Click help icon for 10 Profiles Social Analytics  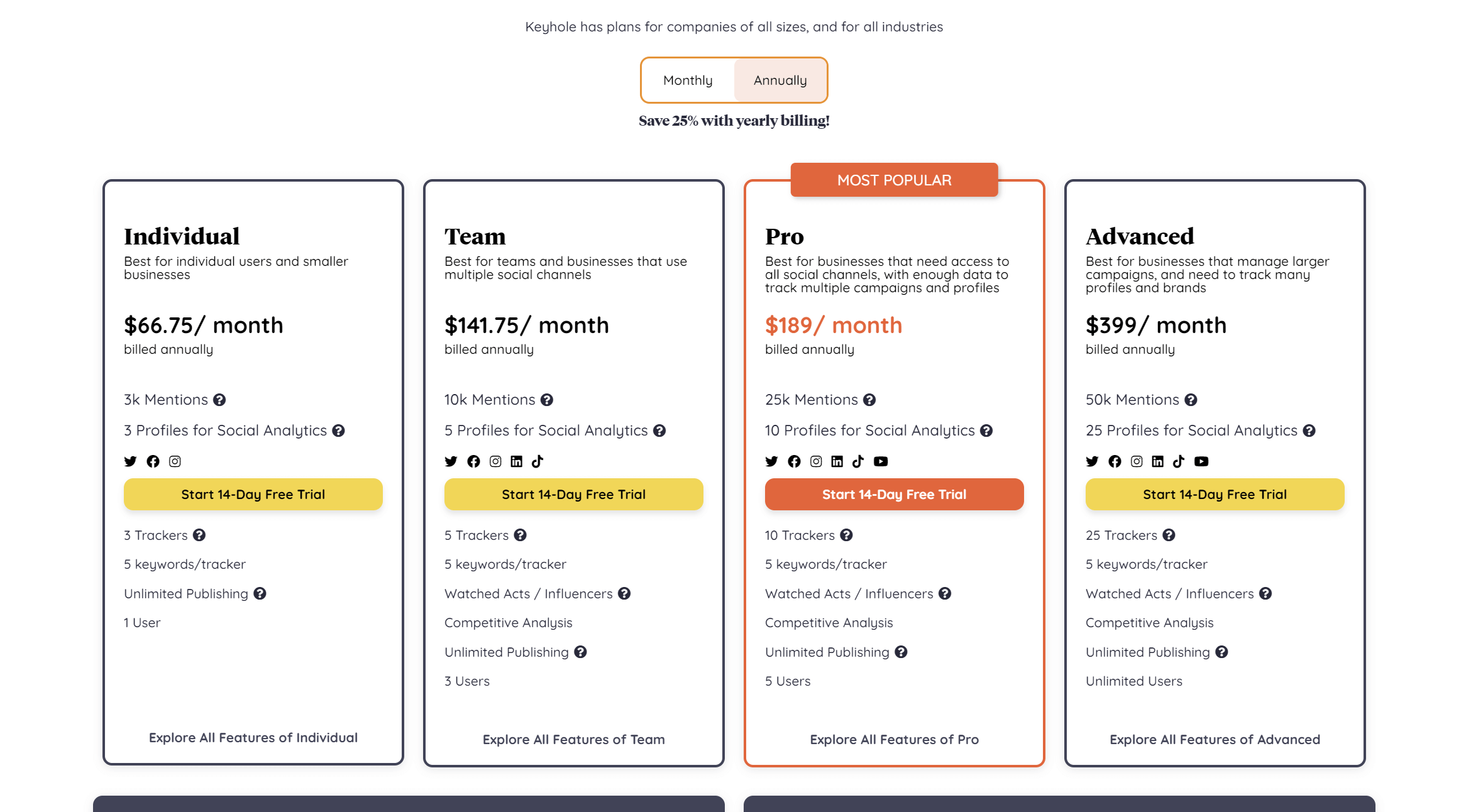[x=986, y=431]
